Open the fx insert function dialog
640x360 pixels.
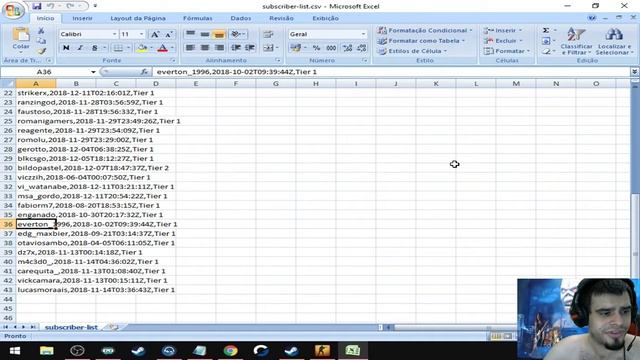pyautogui.click(x=144, y=72)
